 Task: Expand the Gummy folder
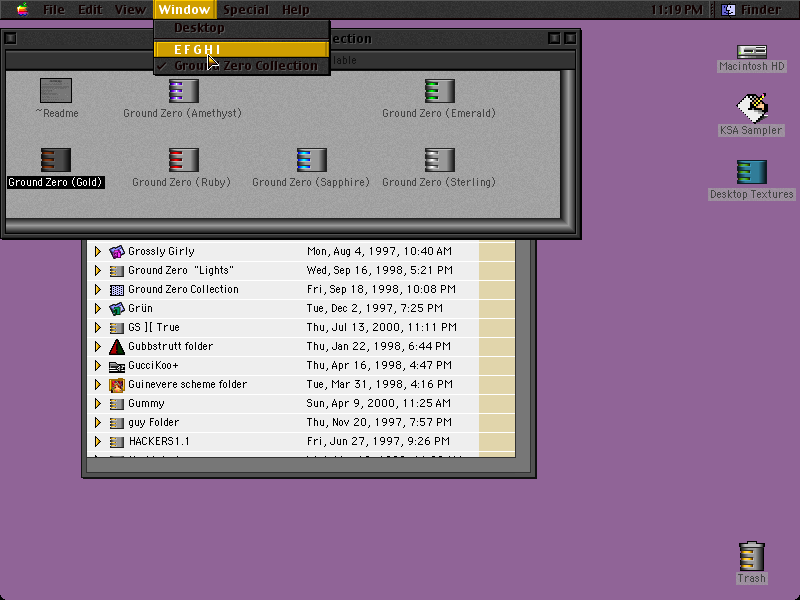coord(97,404)
